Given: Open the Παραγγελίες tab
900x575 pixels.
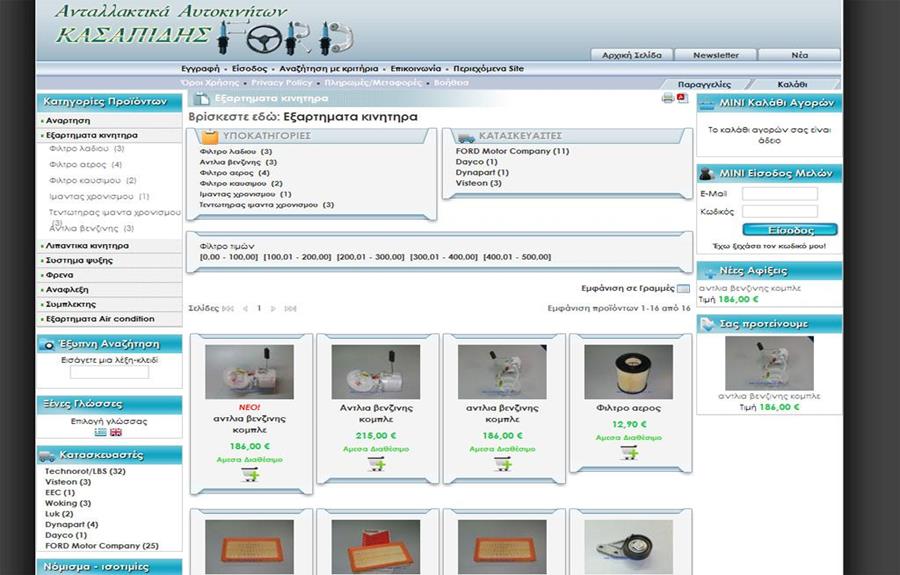Looking at the screenshot, I should pyautogui.click(x=704, y=84).
